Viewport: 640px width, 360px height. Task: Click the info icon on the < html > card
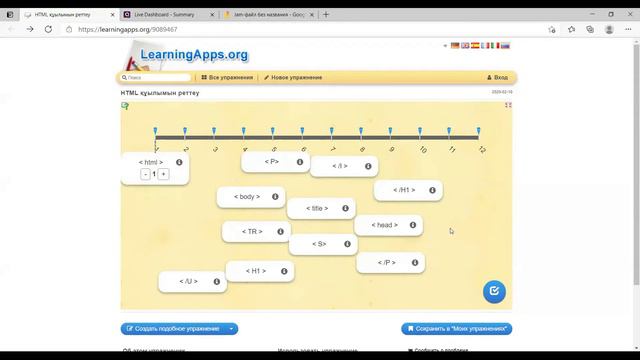tap(179, 162)
